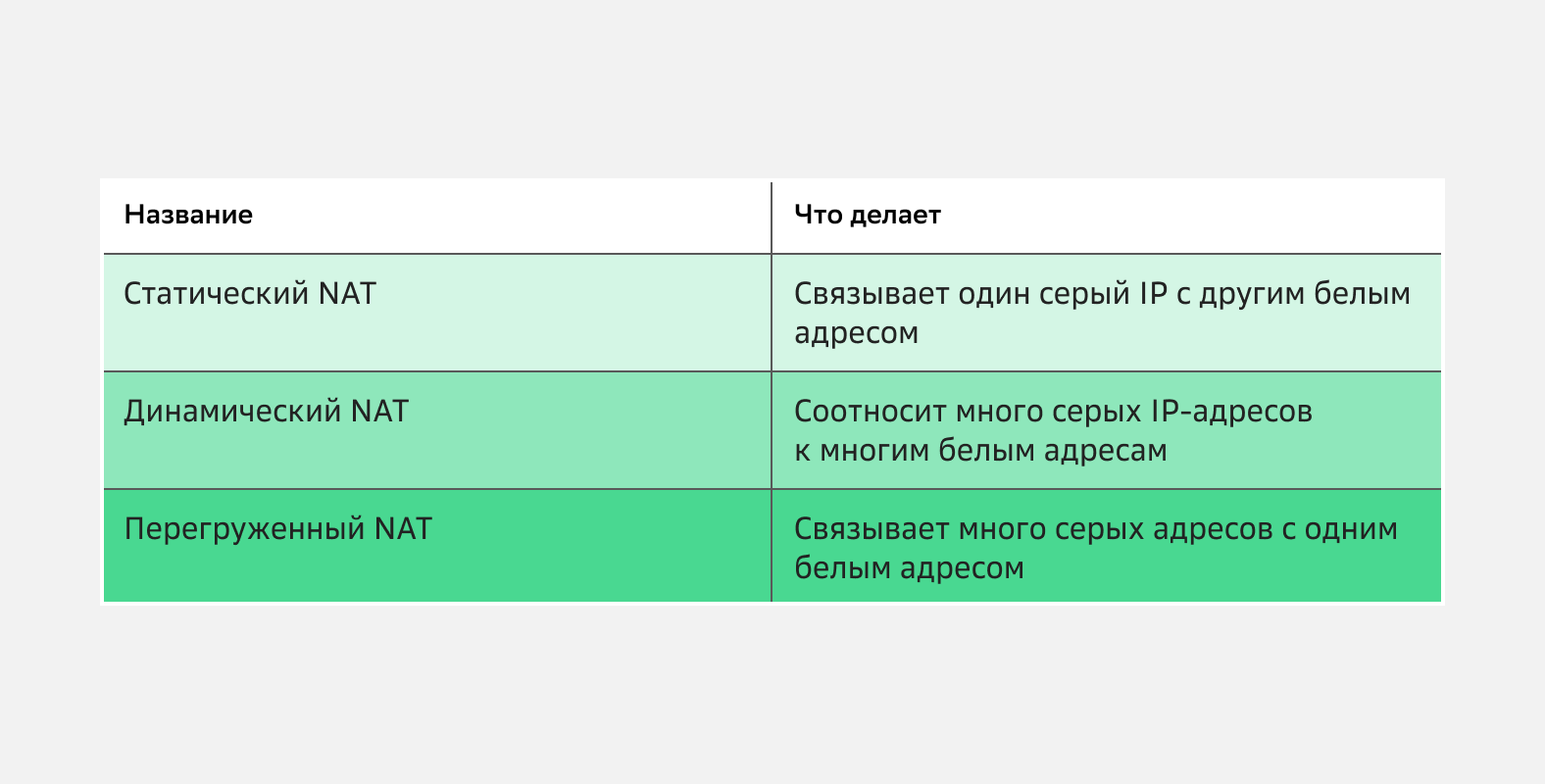Click the word "адресом" under "Связывает один"
The width and height of the screenshot is (1545, 784).
[x=856, y=333]
